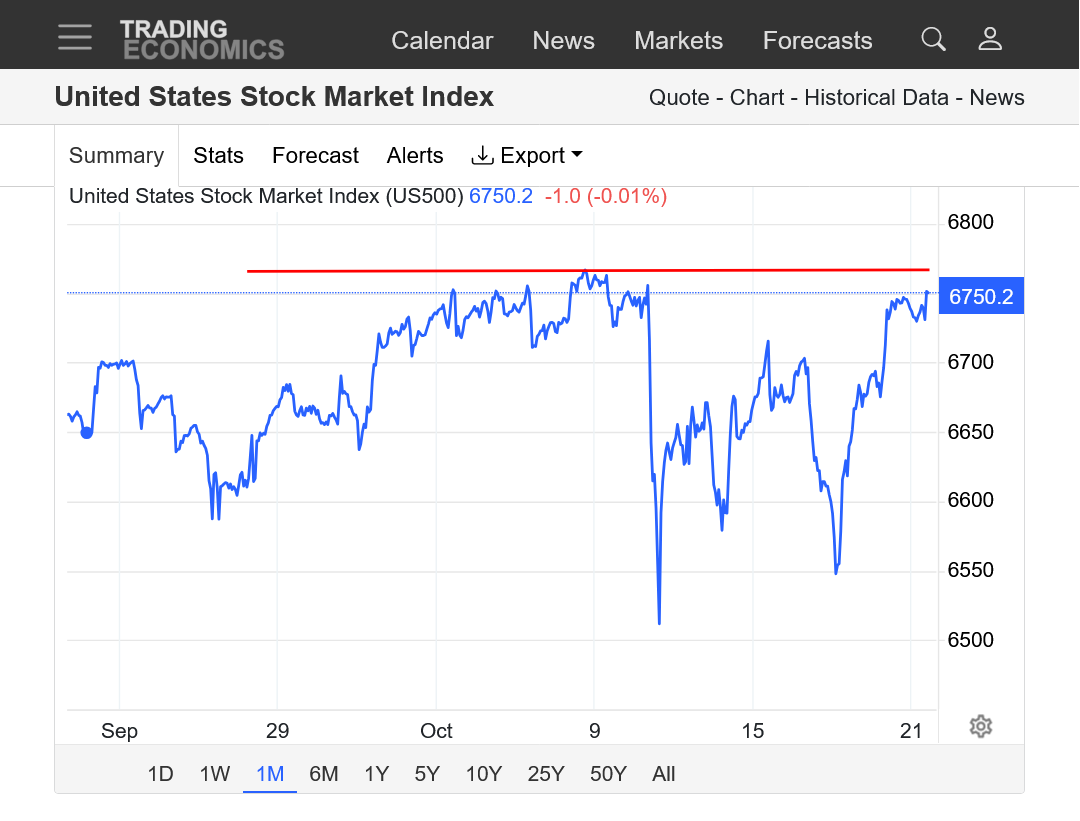
Task: Go to the Markets menu
Action: coord(678,40)
